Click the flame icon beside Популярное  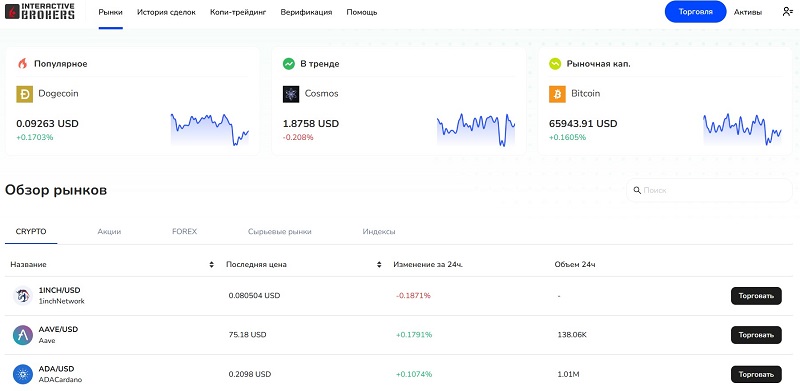point(22,64)
